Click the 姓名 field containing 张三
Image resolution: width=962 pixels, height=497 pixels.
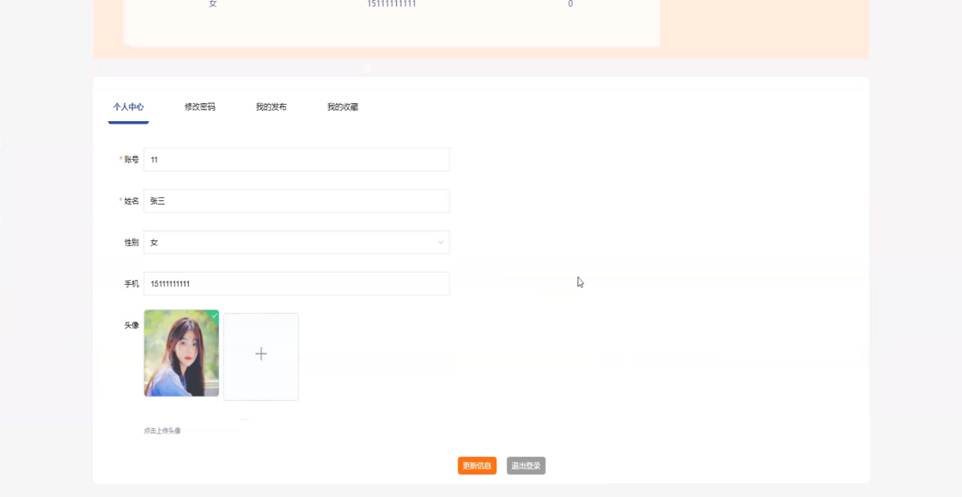296,201
